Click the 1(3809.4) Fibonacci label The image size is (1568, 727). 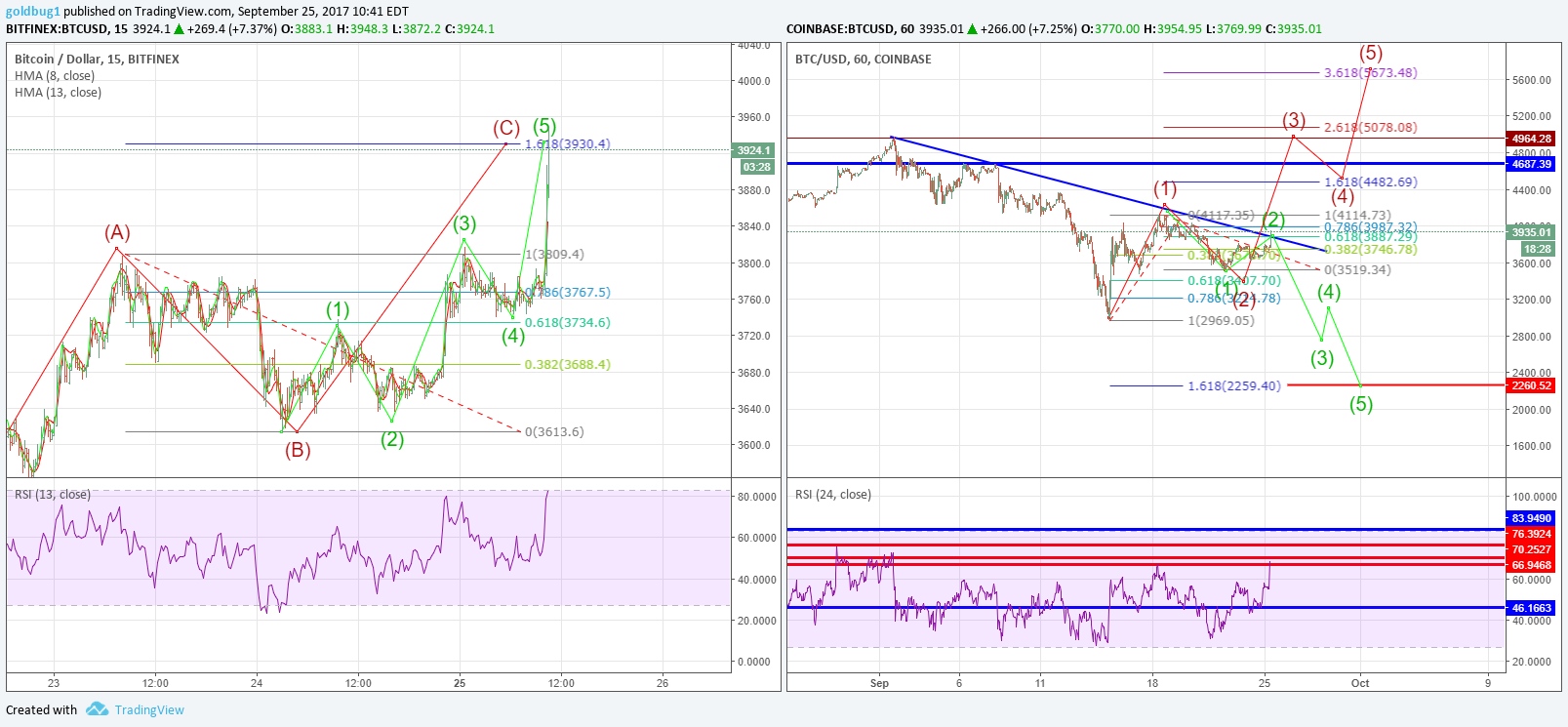tap(554, 254)
